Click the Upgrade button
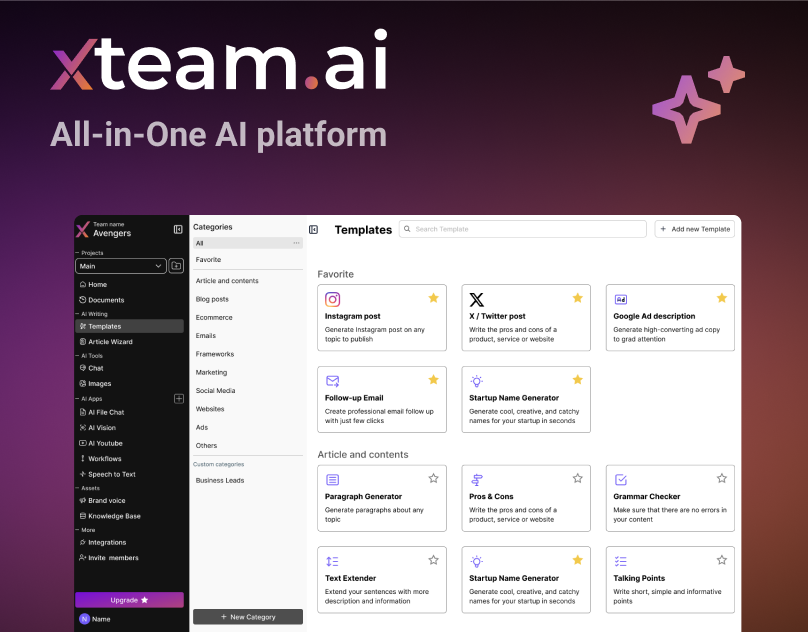Screen dimensions: 808x632 click(129, 600)
